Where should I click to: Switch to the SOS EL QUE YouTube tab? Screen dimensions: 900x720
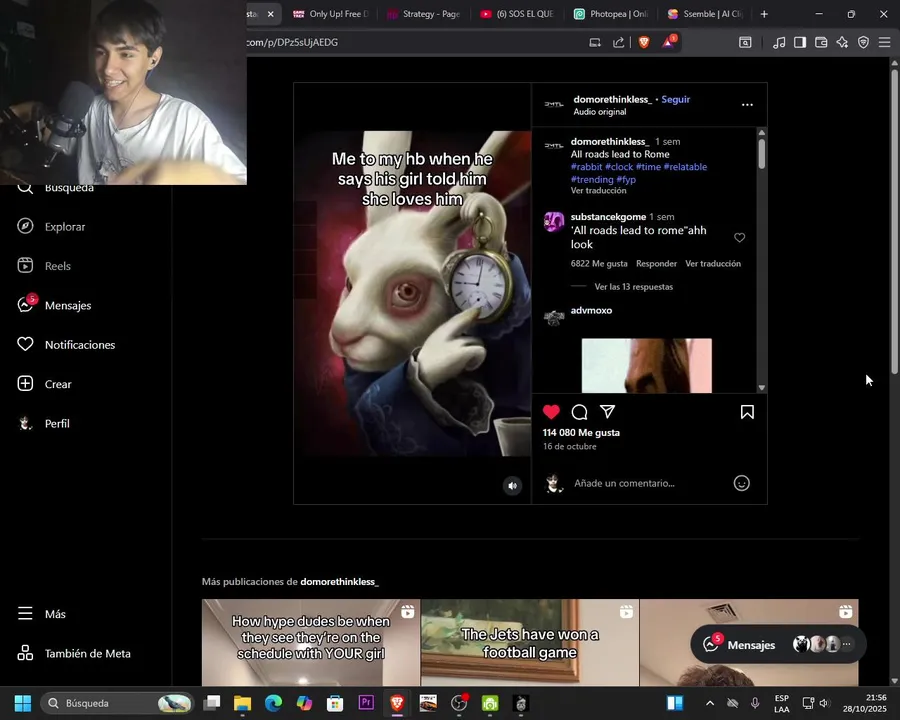[518, 14]
